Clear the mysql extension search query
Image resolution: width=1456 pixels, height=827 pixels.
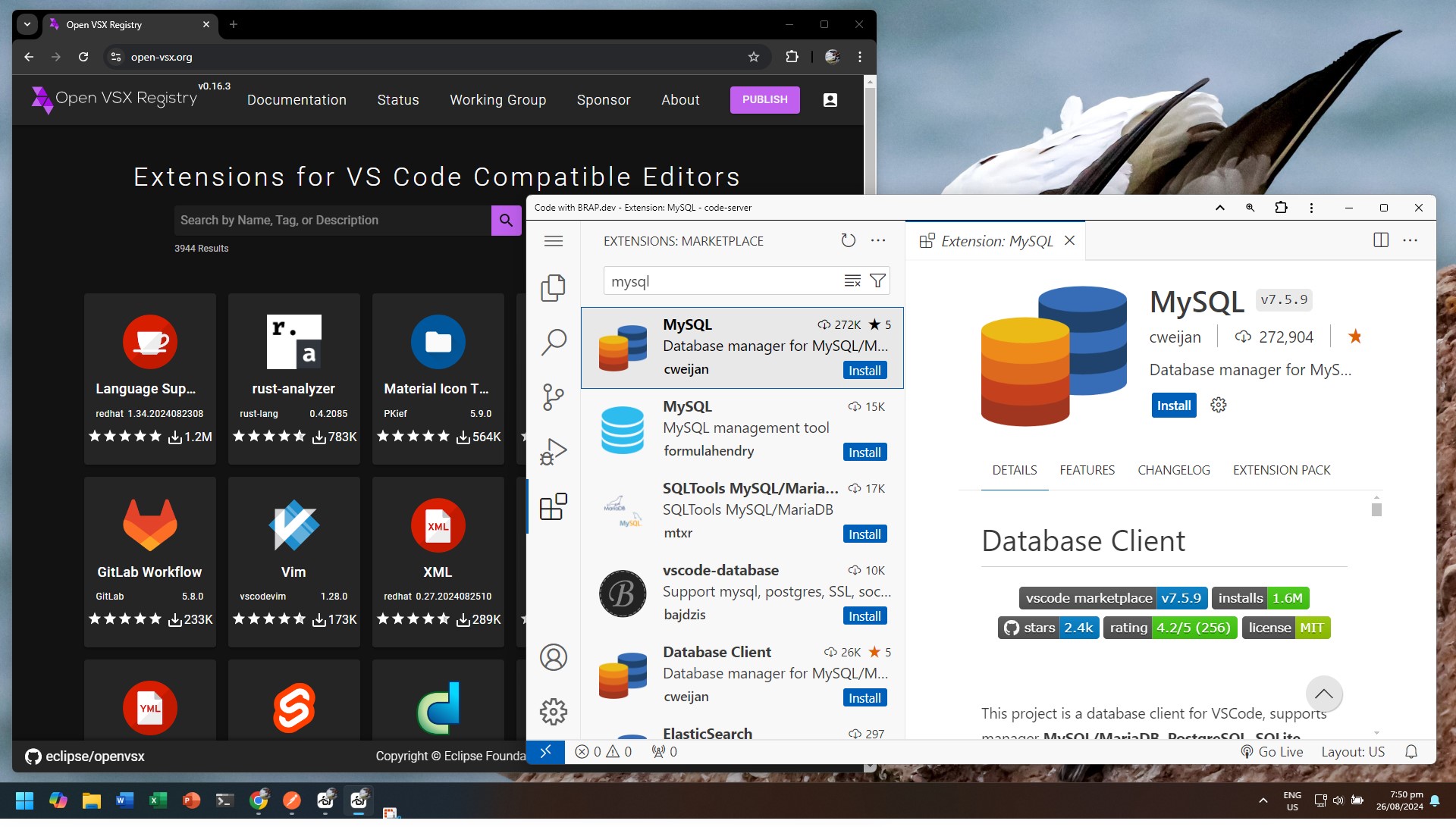852,280
